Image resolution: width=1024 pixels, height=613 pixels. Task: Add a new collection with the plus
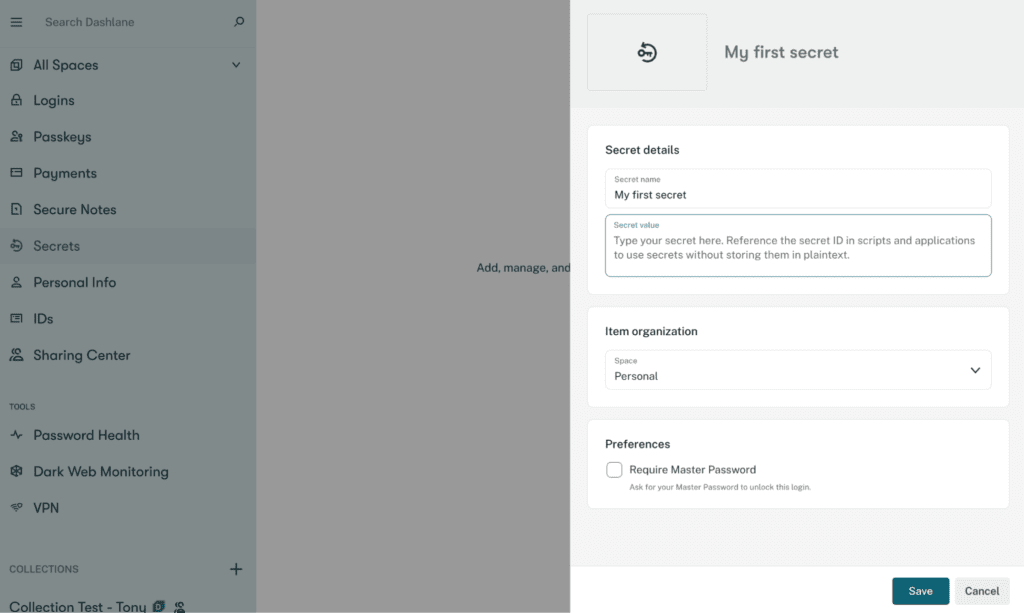(236, 569)
